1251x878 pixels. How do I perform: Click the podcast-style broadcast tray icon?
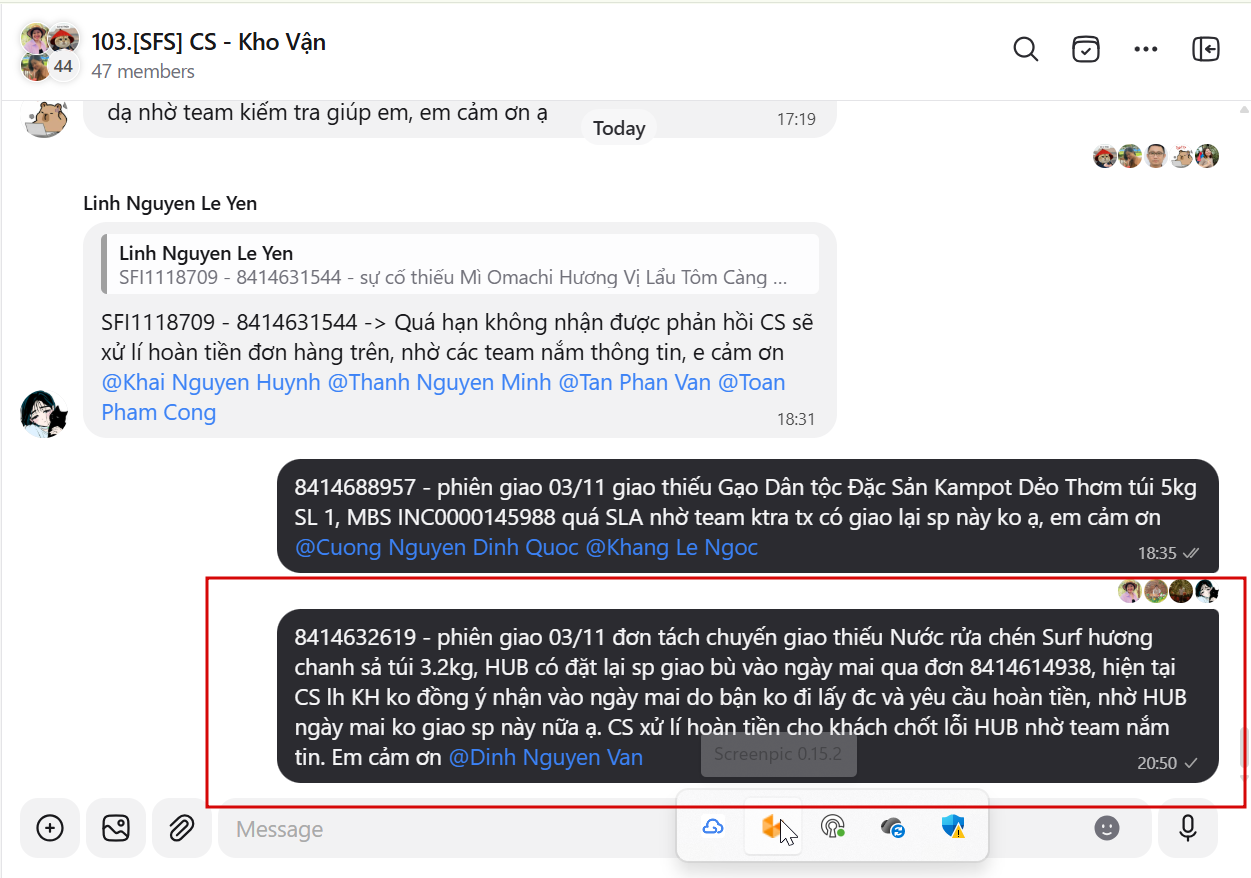click(833, 827)
